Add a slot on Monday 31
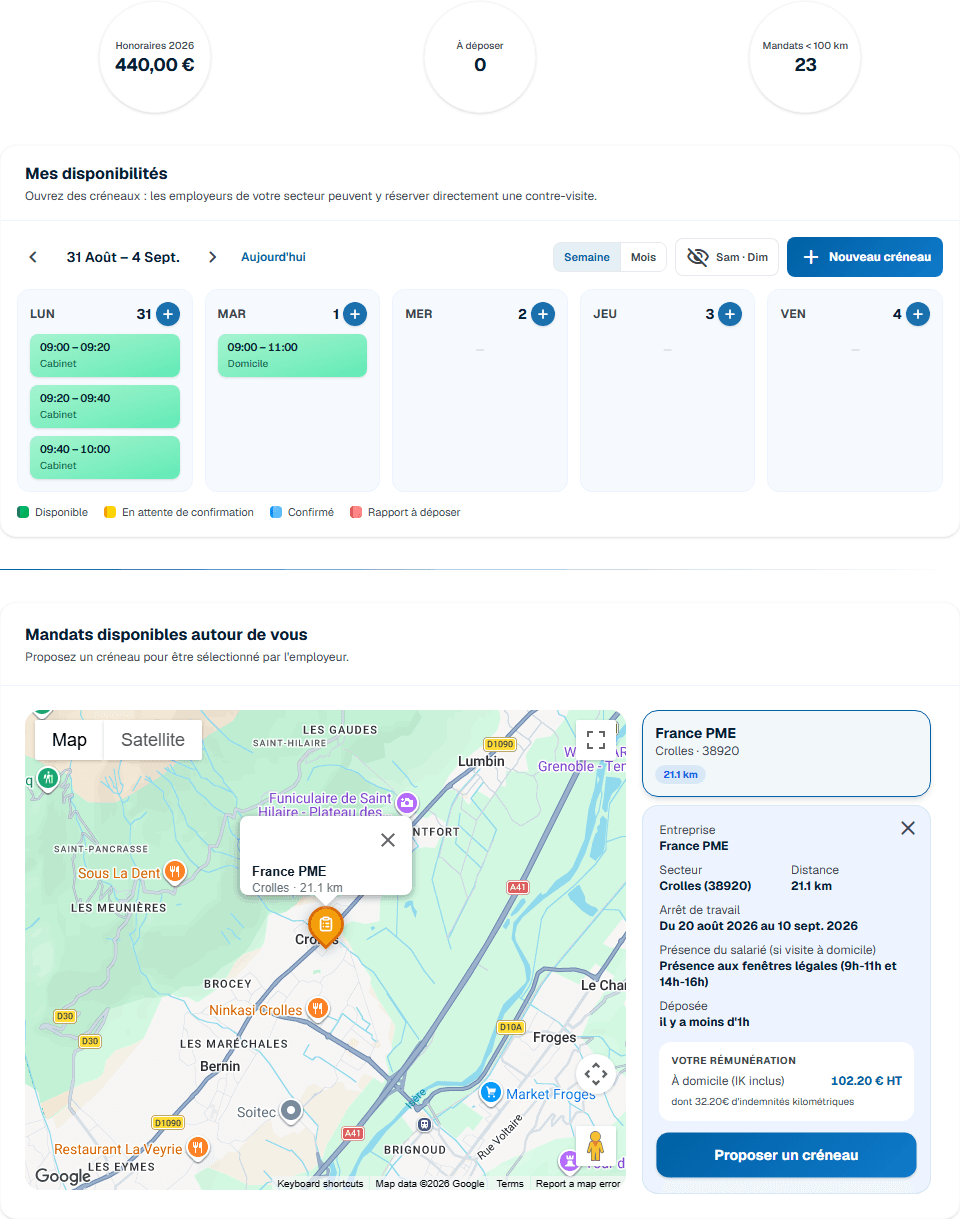 click(168, 314)
